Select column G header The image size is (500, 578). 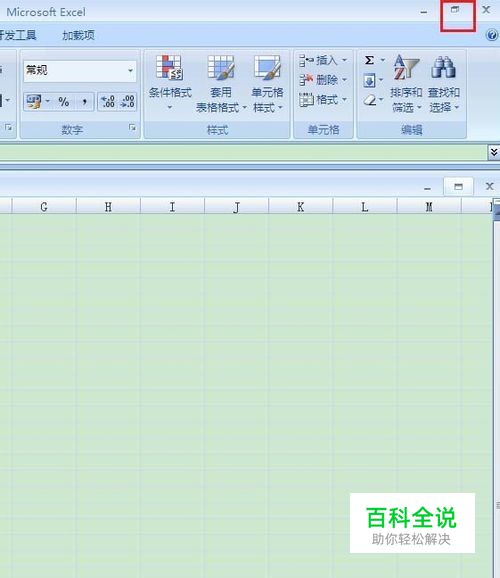[44, 207]
